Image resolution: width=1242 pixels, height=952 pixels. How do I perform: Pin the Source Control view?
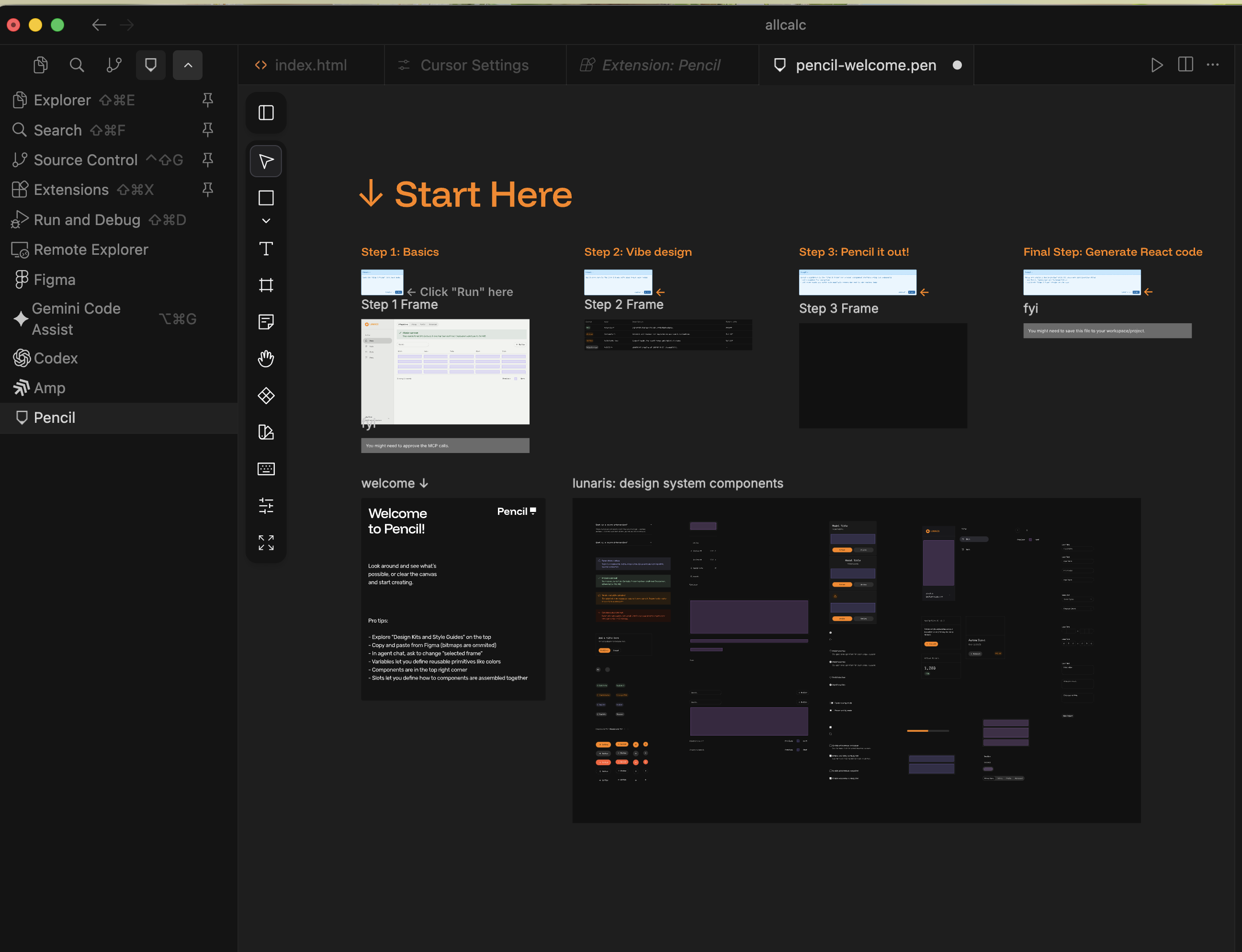pyautogui.click(x=208, y=160)
